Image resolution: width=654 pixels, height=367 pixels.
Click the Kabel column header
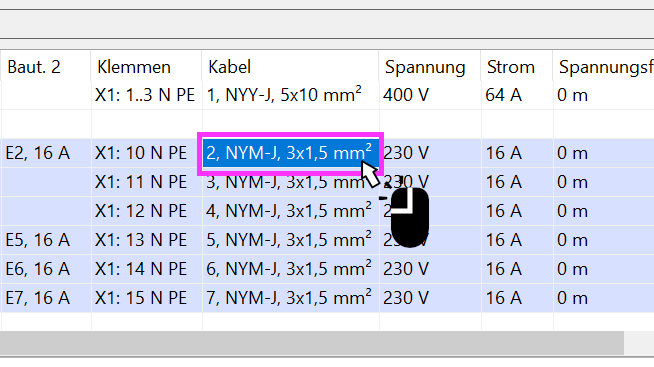point(290,67)
